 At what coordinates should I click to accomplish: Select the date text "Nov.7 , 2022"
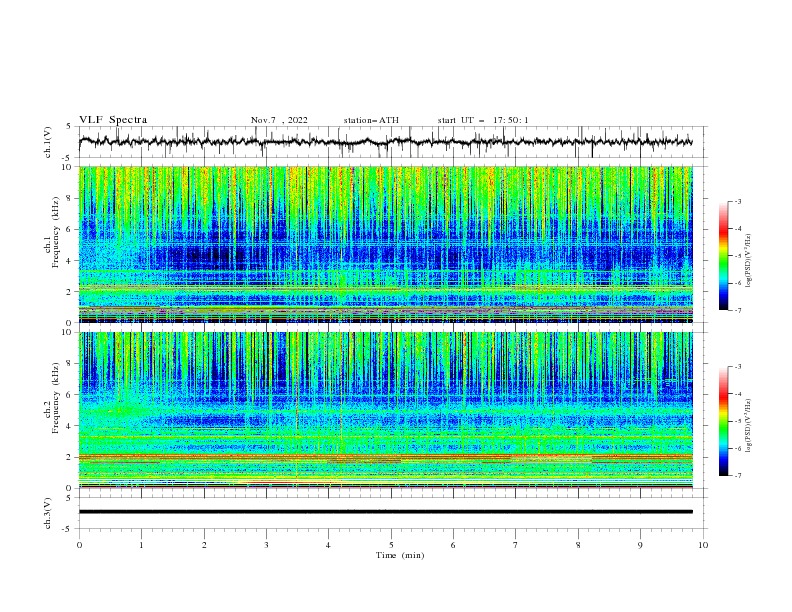pos(279,120)
